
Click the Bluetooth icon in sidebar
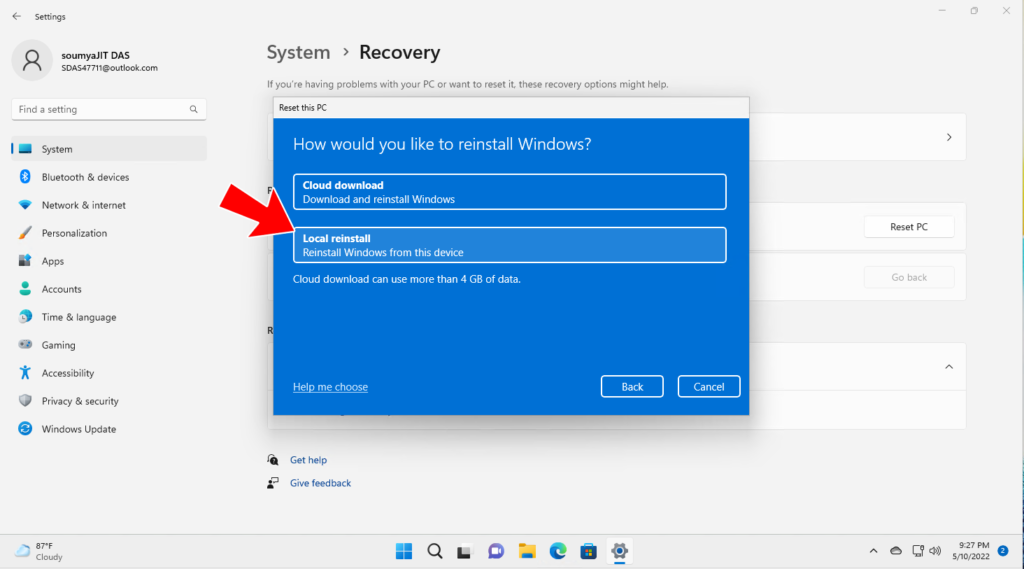(25, 176)
